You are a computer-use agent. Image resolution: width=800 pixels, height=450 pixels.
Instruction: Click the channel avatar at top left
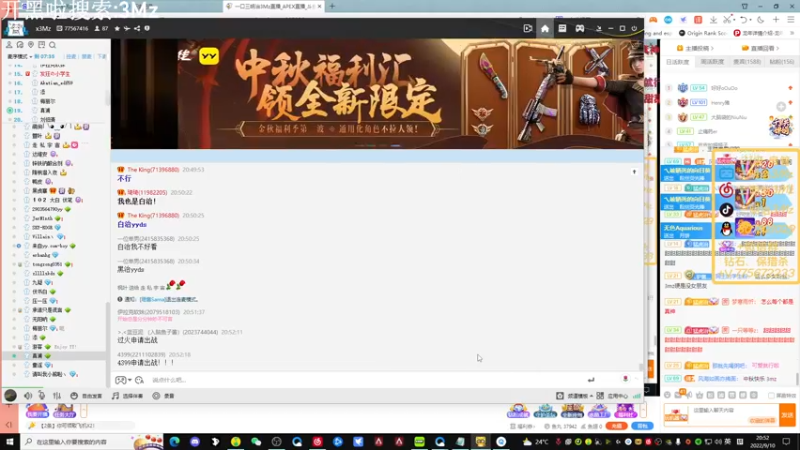click(15, 29)
